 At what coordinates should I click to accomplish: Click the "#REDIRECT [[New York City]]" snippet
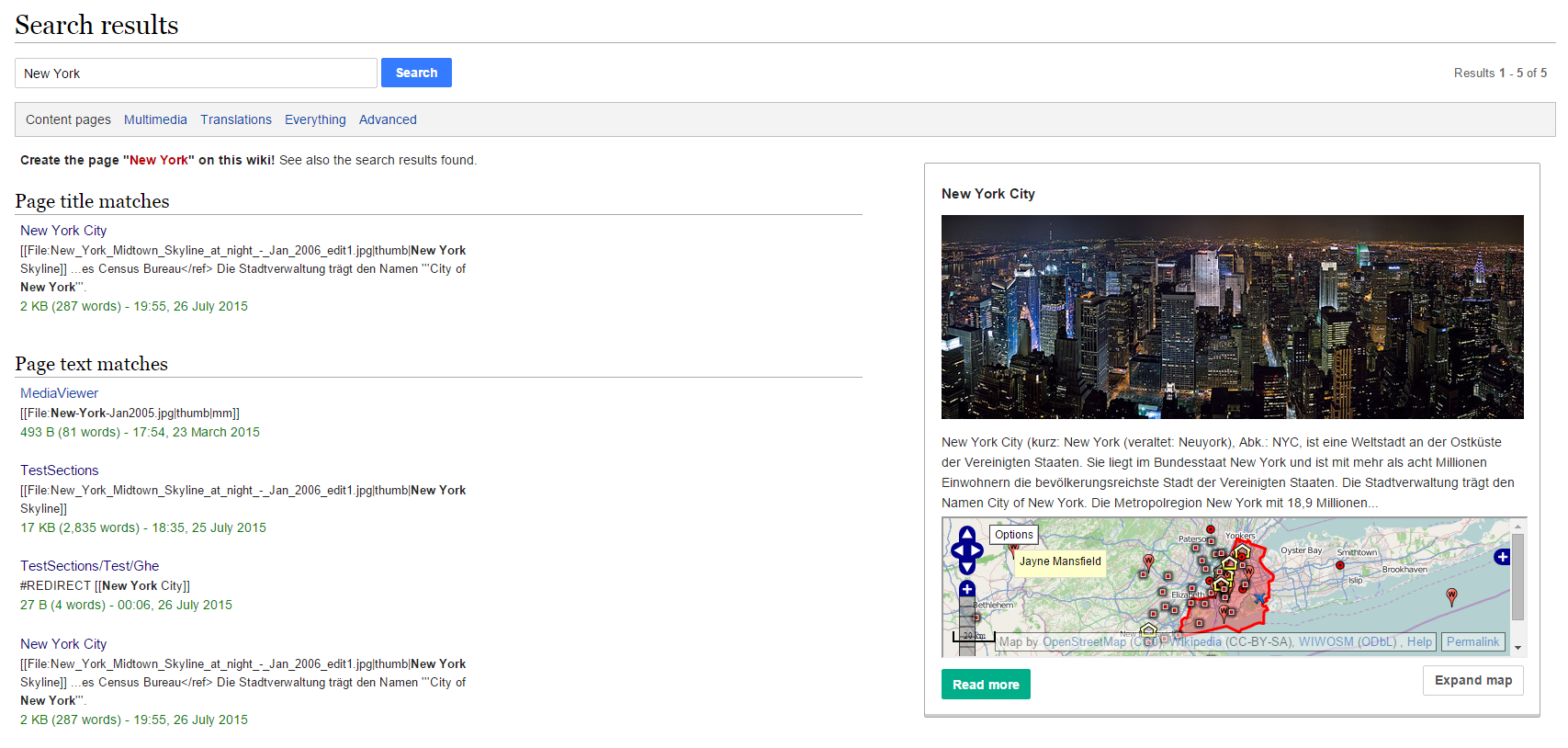[105, 585]
